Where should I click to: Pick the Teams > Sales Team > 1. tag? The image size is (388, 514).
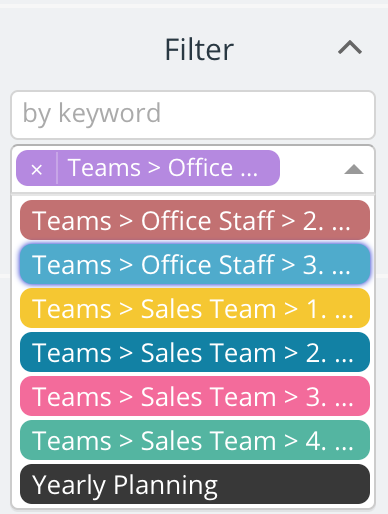(x=195, y=308)
